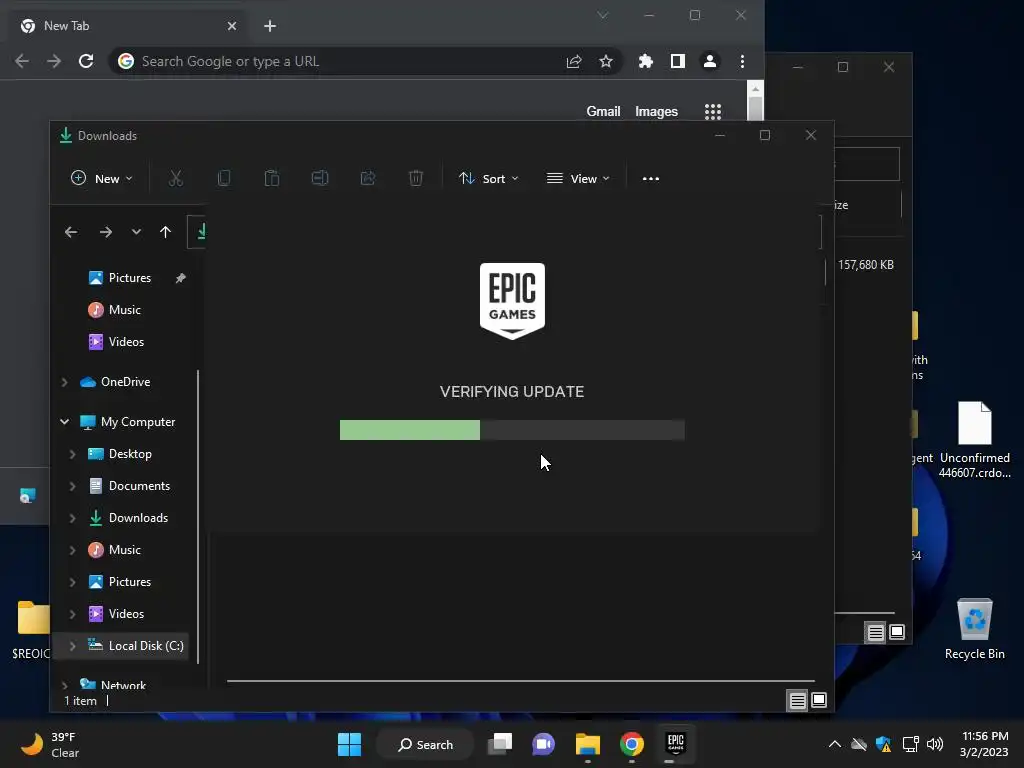Toggle details view in the background Explorer window
The image size is (1024, 768).
point(875,632)
